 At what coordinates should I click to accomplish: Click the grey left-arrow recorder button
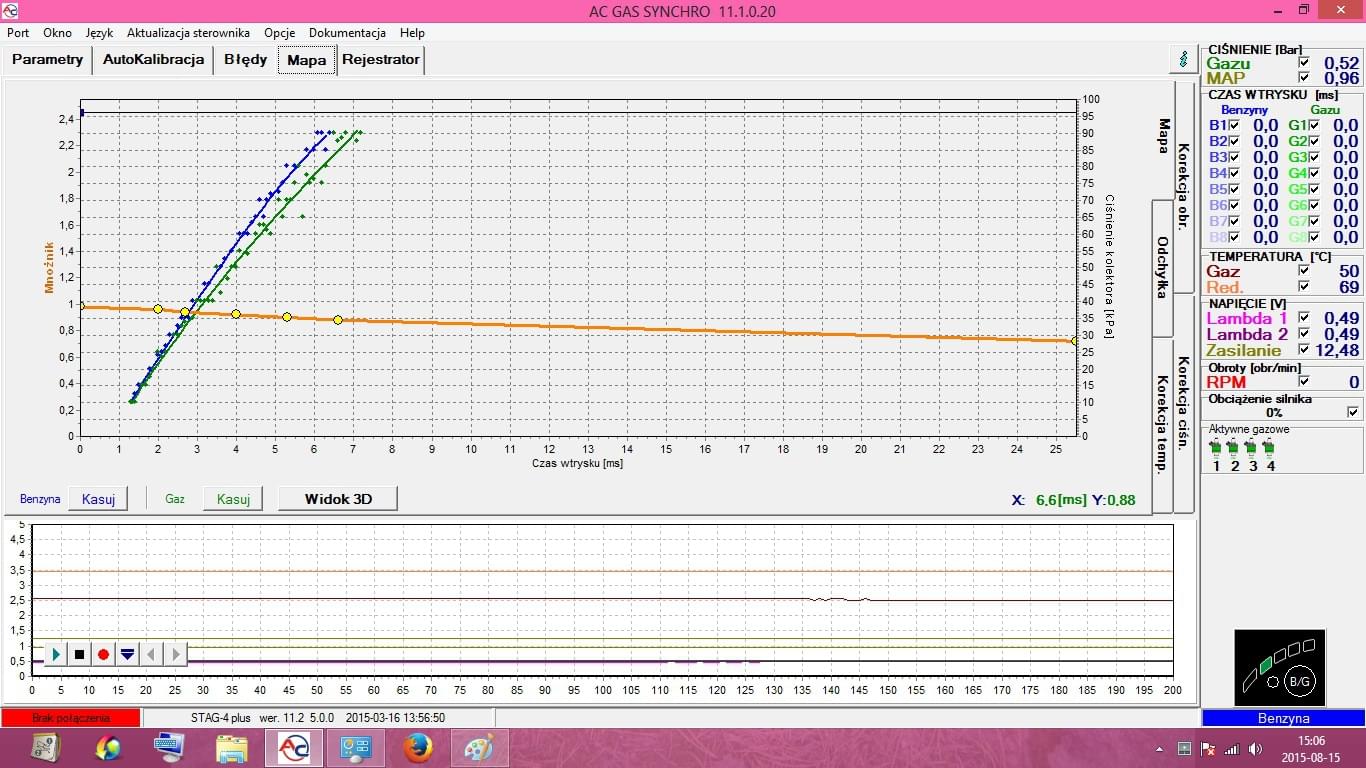coord(151,654)
